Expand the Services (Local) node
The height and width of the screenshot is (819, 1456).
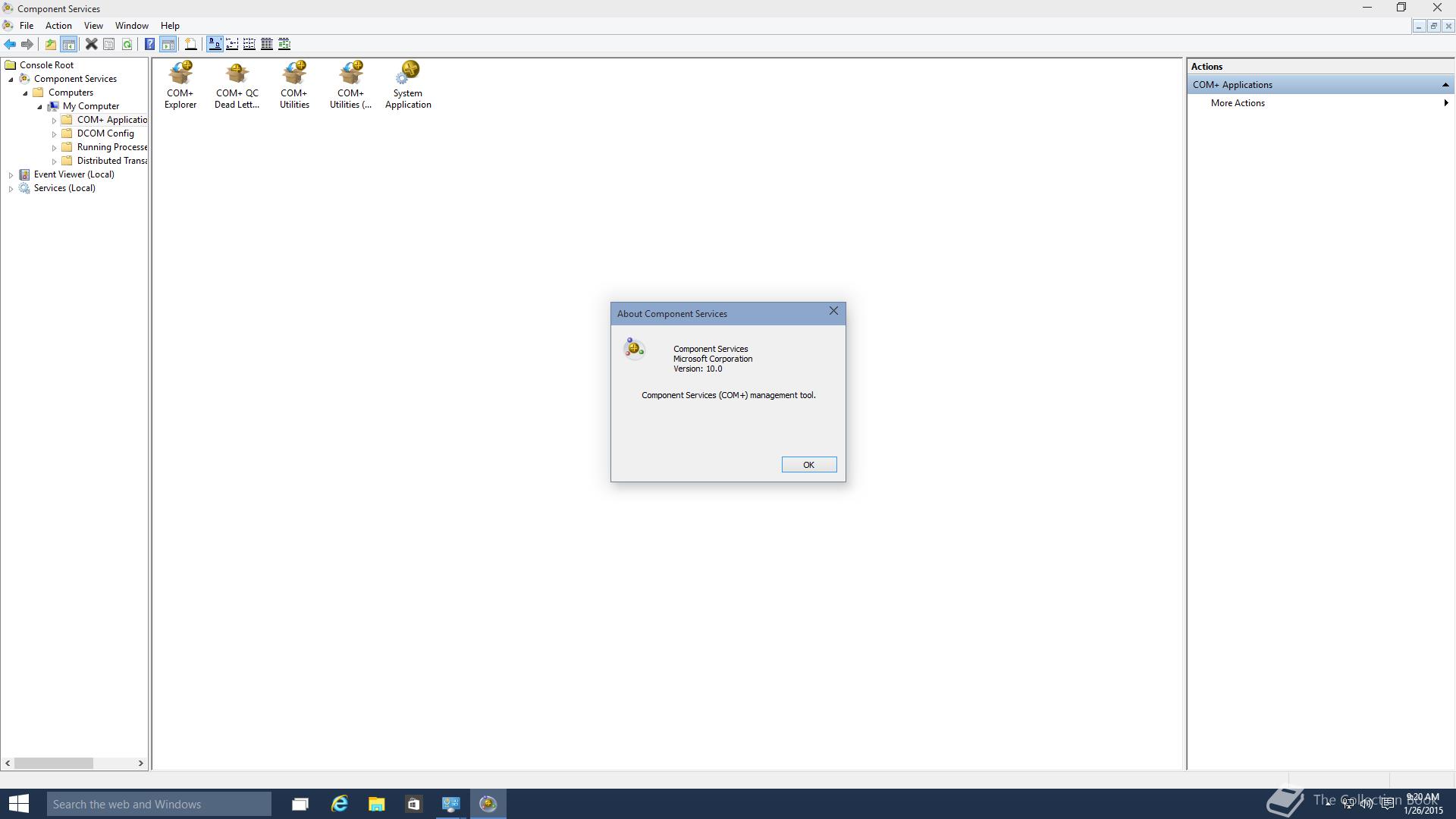(x=11, y=188)
